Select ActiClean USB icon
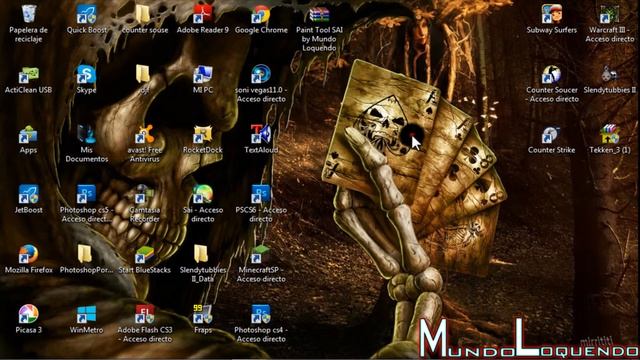Viewport: 640px width, 360px height. (29, 74)
